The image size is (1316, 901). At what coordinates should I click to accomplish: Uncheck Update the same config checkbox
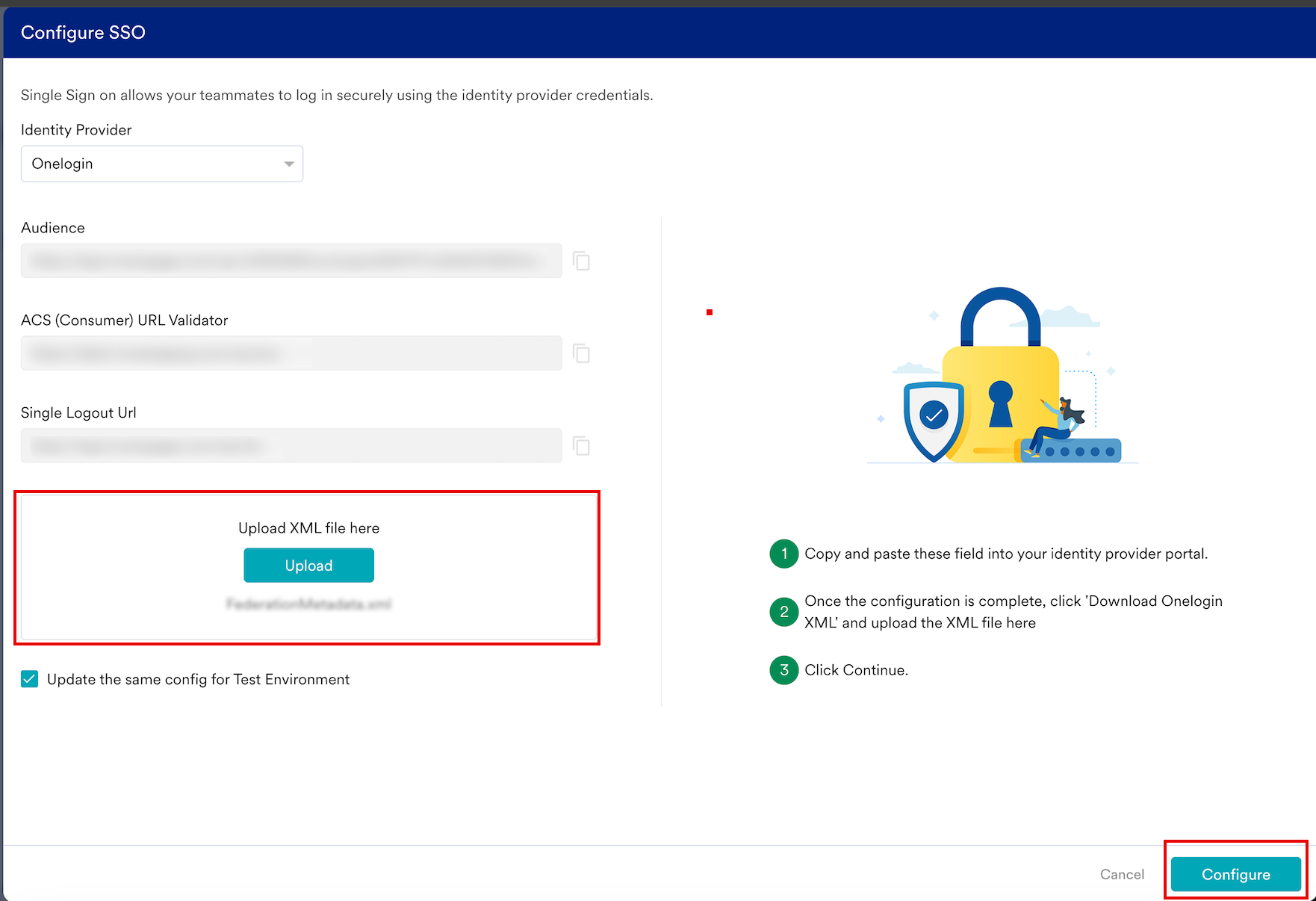(x=30, y=679)
